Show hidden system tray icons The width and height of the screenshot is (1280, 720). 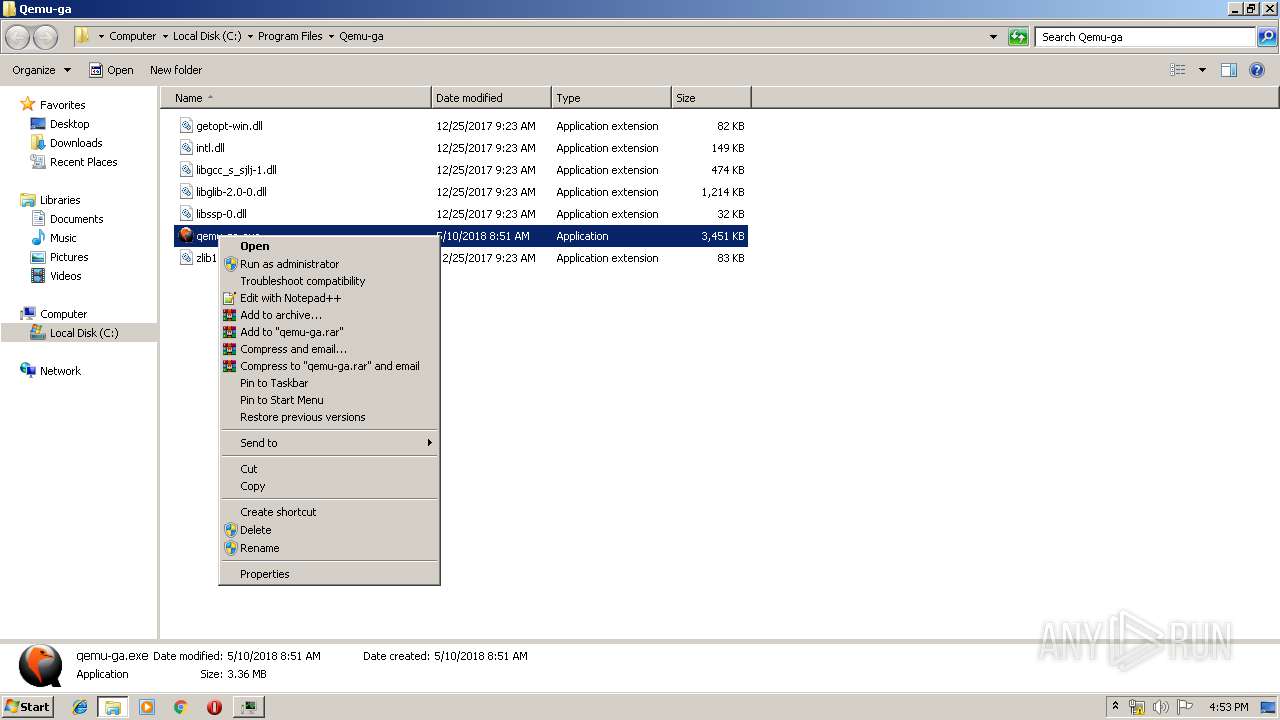tap(1116, 707)
